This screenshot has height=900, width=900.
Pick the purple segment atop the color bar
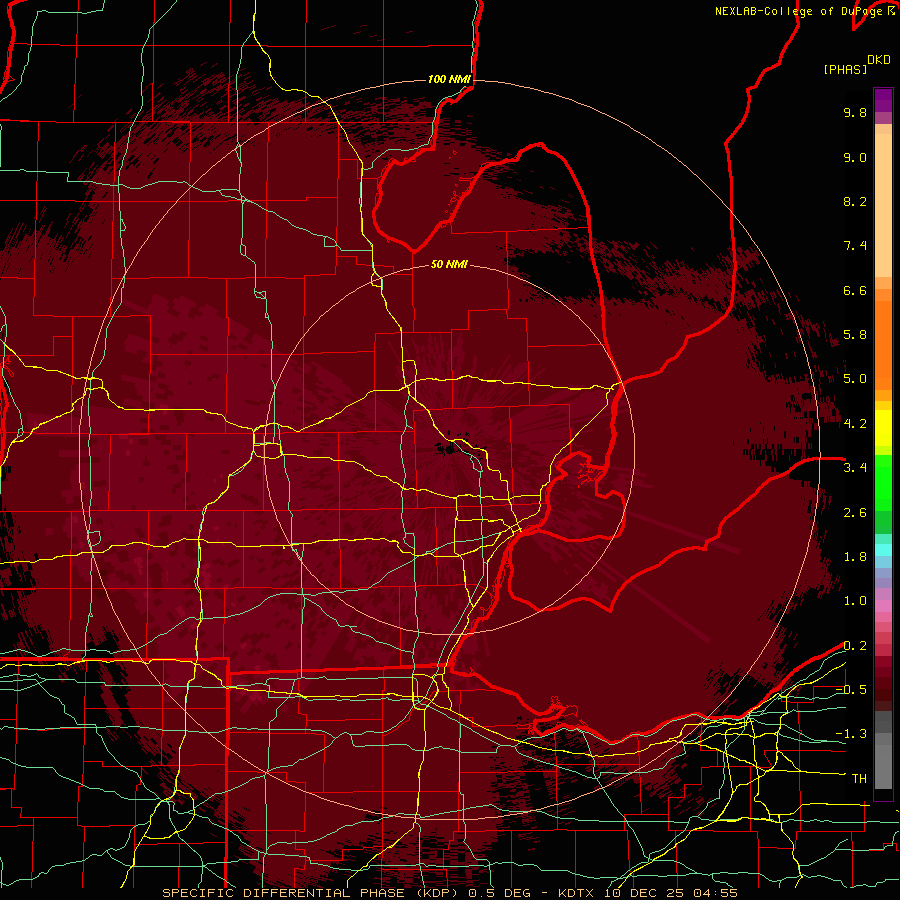click(x=883, y=100)
